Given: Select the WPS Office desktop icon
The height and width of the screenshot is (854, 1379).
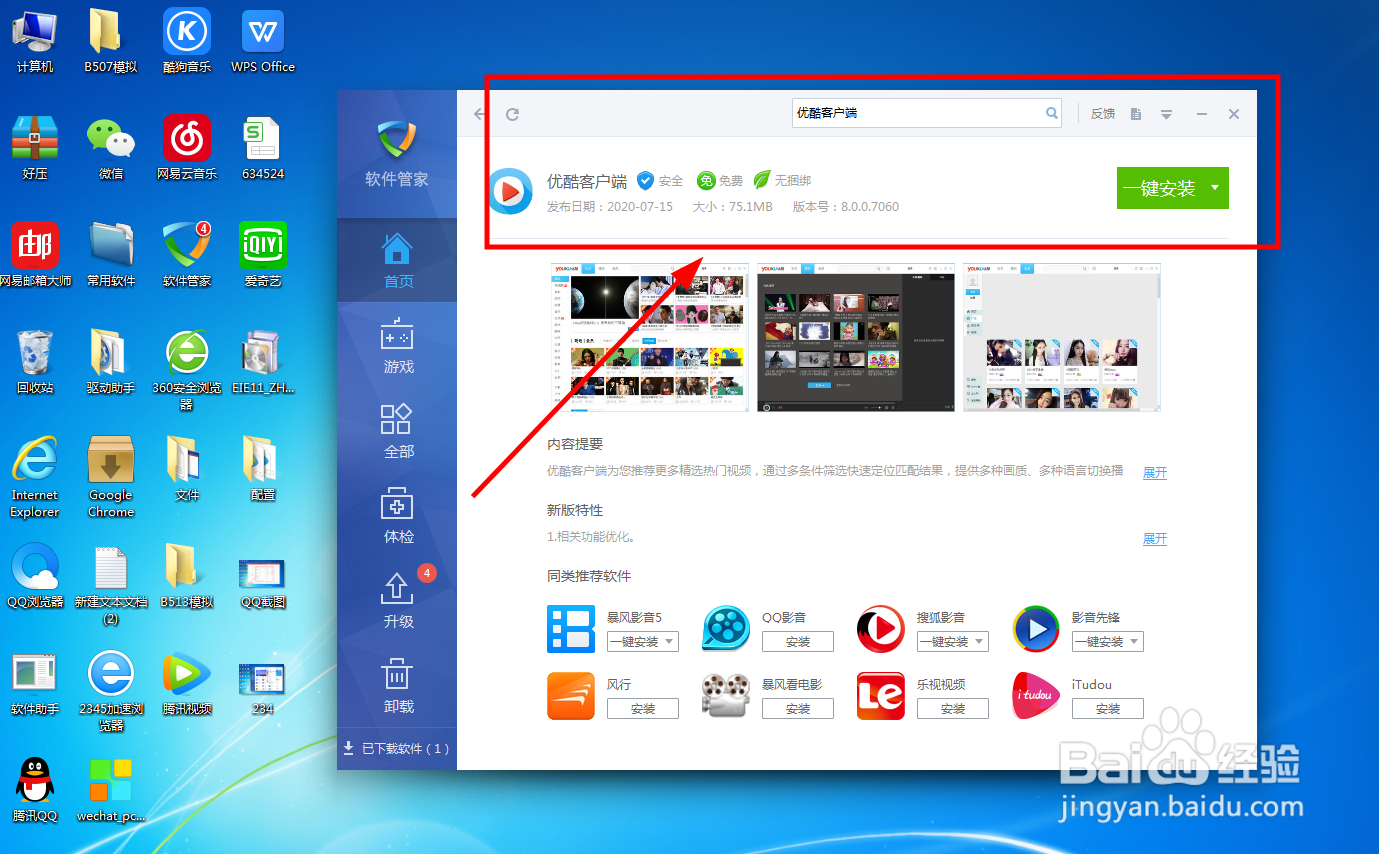Looking at the screenshot, I should point(263,41).
